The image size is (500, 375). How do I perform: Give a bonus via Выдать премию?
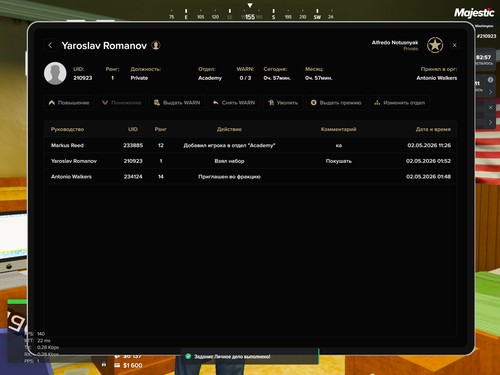pos(336,103)
